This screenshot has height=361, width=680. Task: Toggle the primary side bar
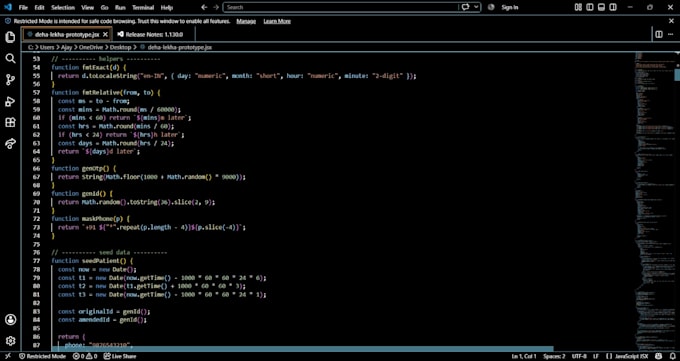click(x=590, y=7)
